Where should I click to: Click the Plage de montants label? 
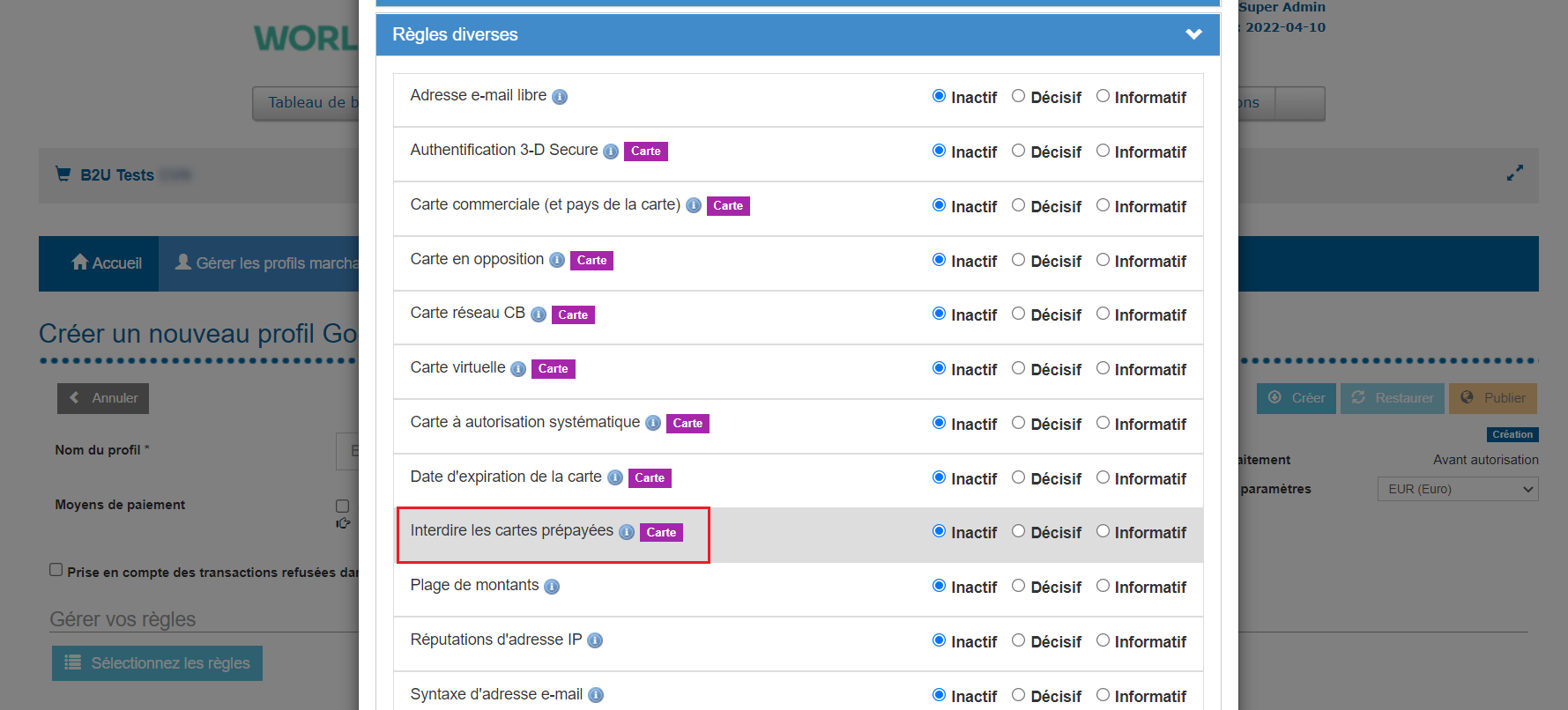click(x=474, y=585)
